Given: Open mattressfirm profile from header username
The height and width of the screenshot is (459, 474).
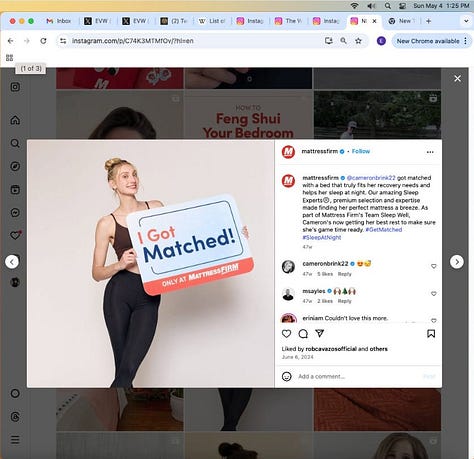Looking at the screenshot, I should [320, 151].
